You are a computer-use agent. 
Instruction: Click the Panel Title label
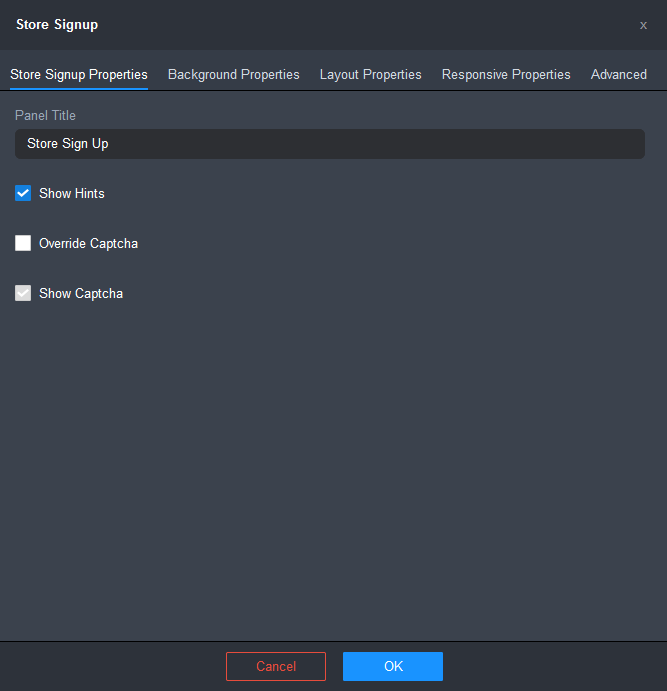(x=45, y=115)
